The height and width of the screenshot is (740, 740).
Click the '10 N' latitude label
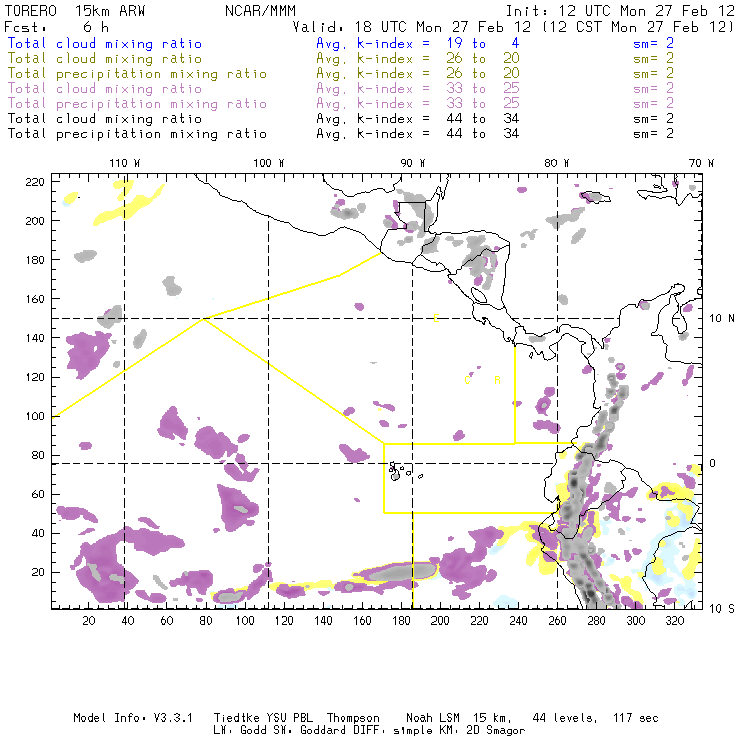[x=722, y=319]
